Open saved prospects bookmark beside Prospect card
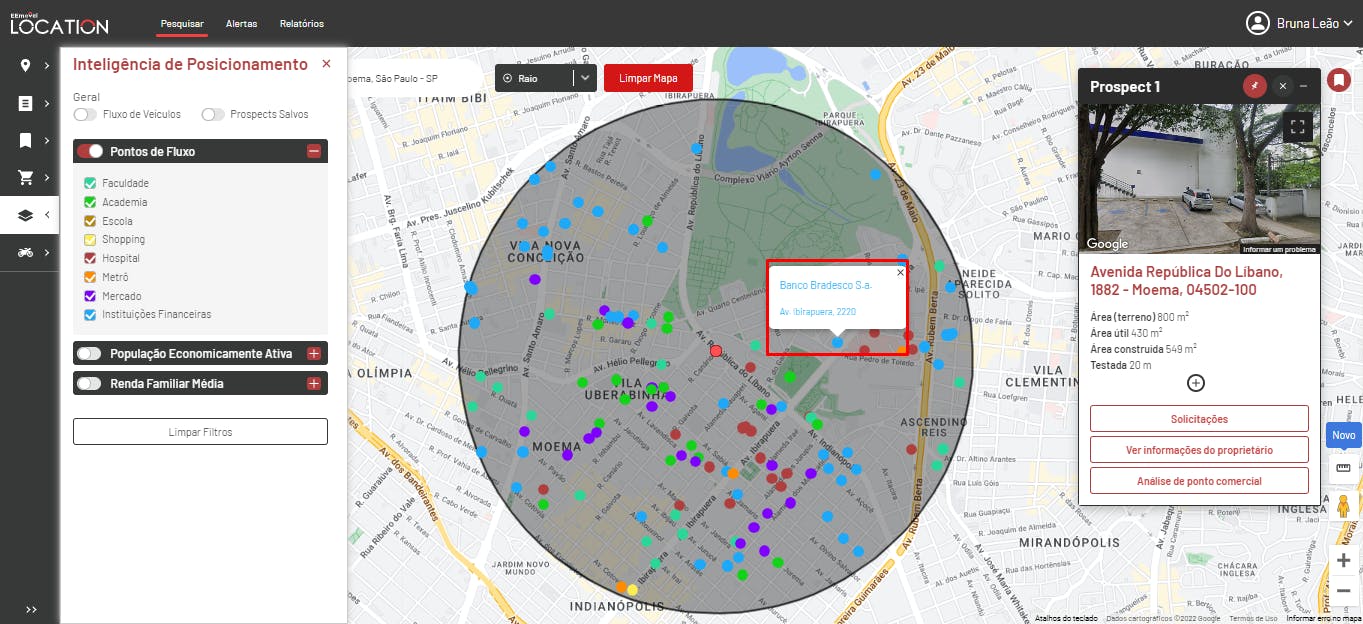The height and width of the screenshot is (624, 1363). 1338,80
